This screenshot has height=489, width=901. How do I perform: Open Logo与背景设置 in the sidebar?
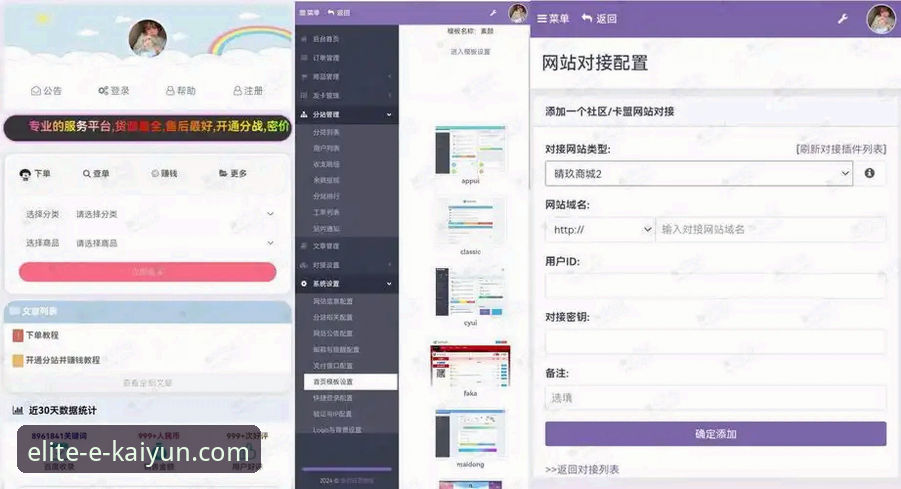click(x=337, y=430)
